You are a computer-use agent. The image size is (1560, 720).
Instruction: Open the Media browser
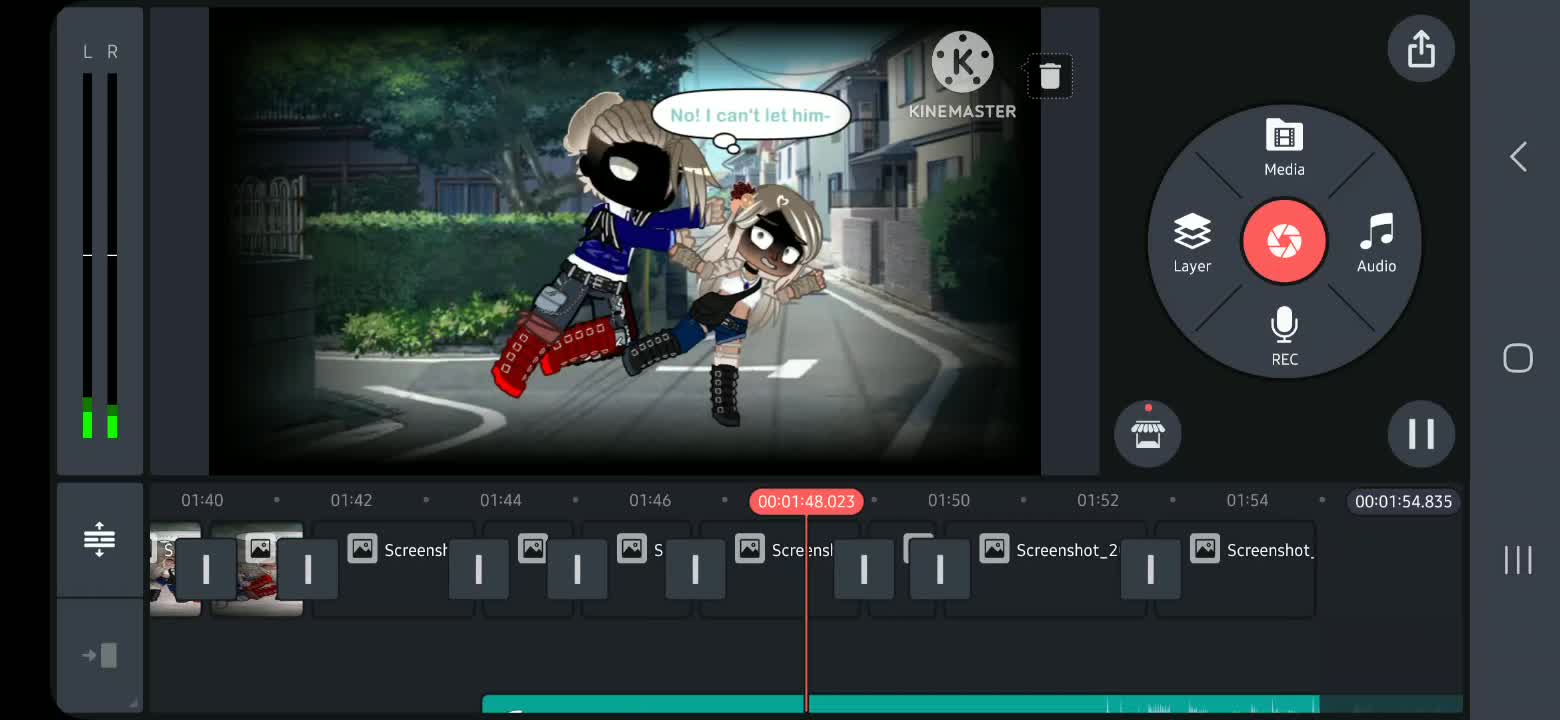pos(1284,148)
